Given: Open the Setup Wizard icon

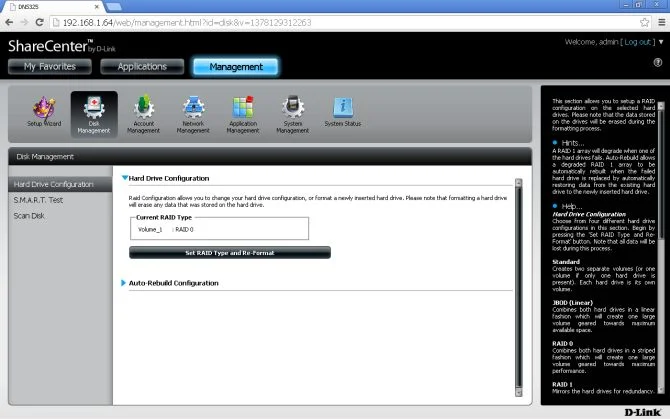Looking at the screenshot, I should click(x=44, y=112).
